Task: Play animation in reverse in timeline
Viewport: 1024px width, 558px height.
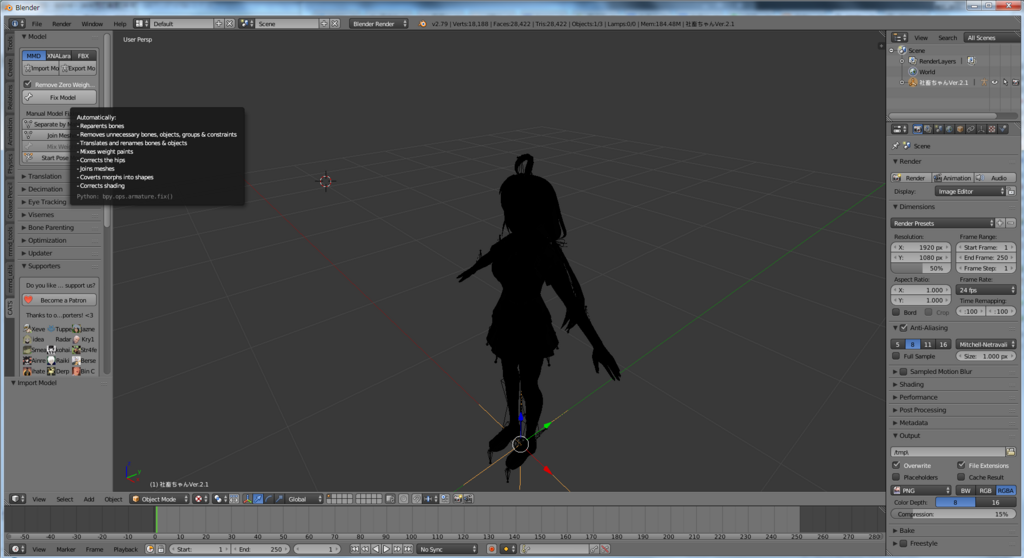Action: tap(376, 550)
